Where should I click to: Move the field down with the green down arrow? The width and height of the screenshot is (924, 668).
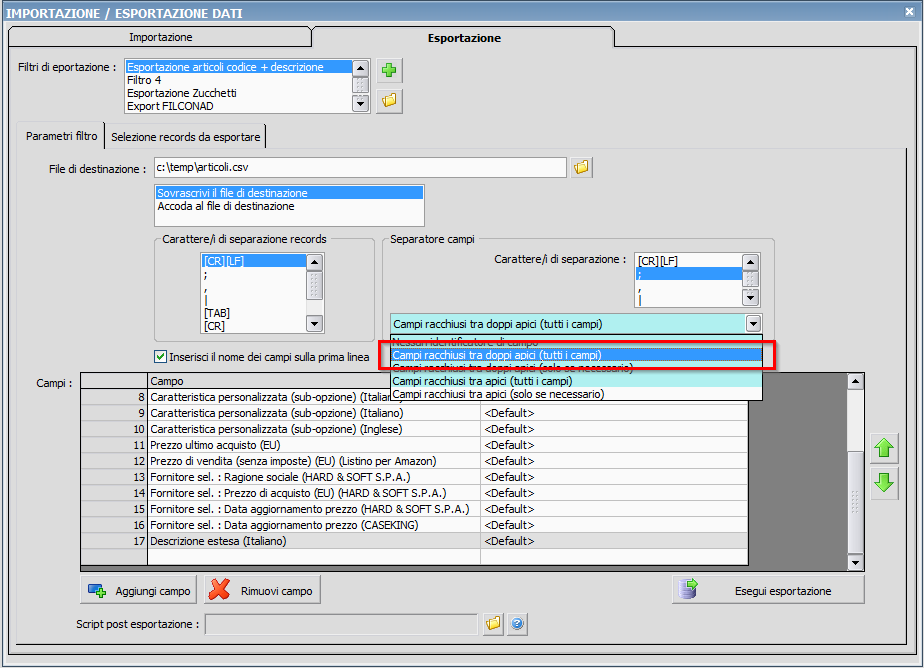point(884,483)
